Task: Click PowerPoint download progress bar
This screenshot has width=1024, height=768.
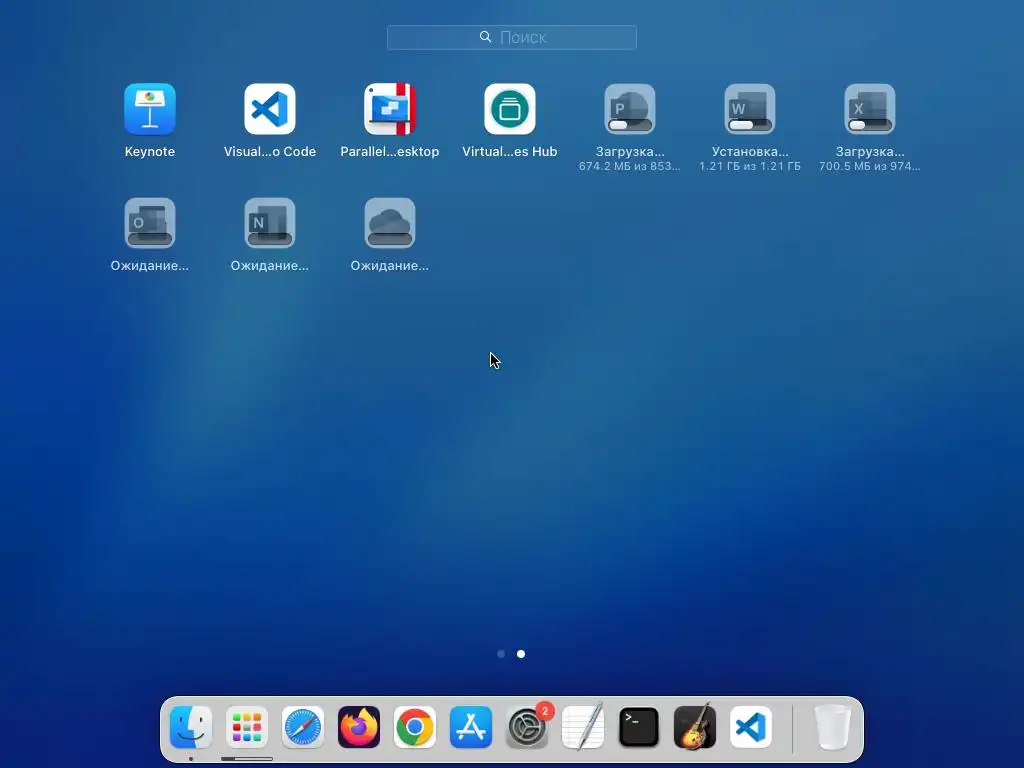Action: 630,125
